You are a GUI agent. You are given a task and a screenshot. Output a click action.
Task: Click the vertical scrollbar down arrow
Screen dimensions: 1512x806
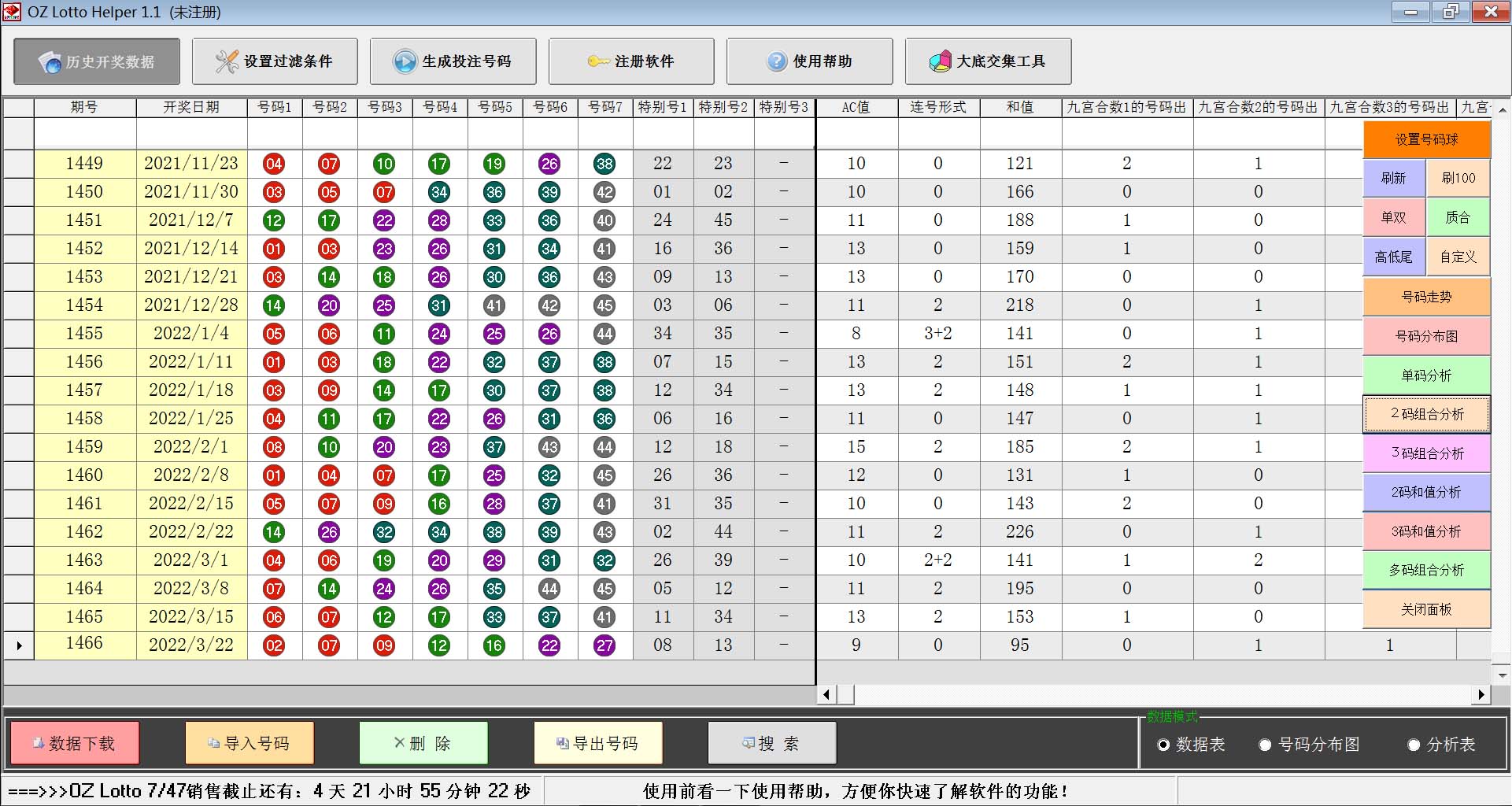[1503, 675]
